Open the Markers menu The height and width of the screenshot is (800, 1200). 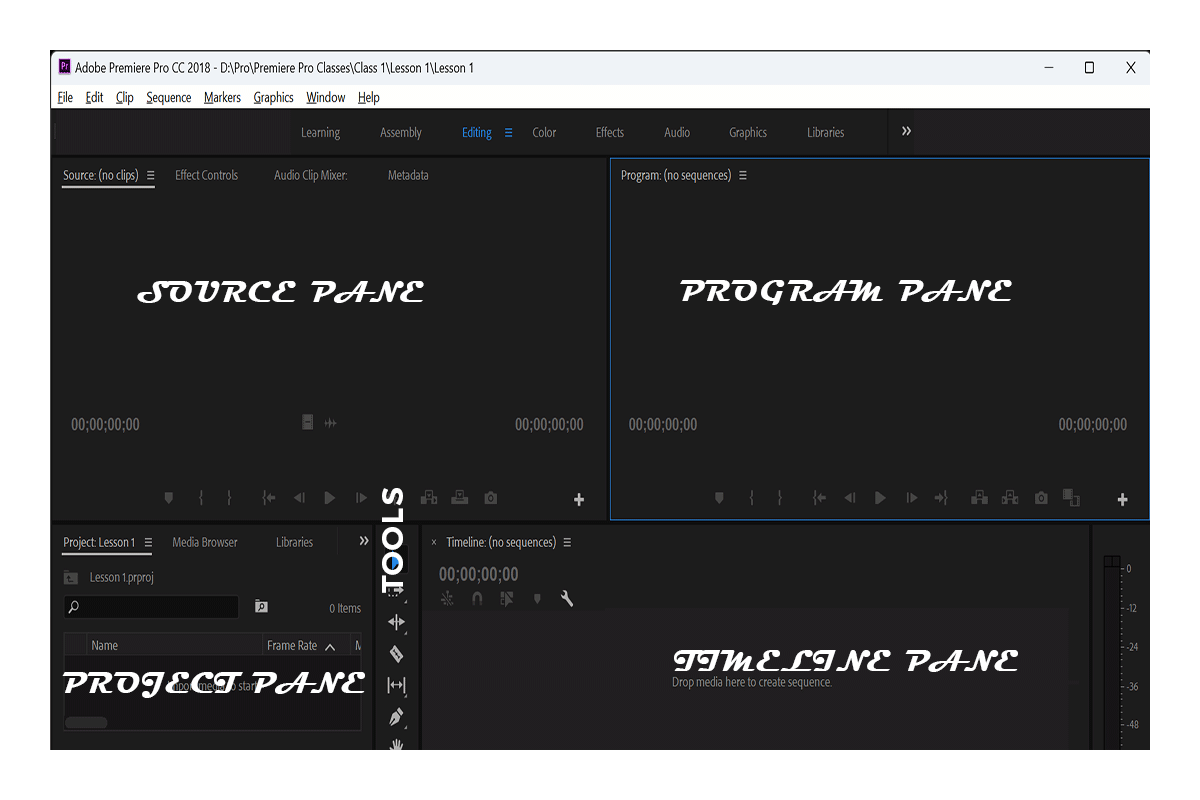tap(222, 97)
